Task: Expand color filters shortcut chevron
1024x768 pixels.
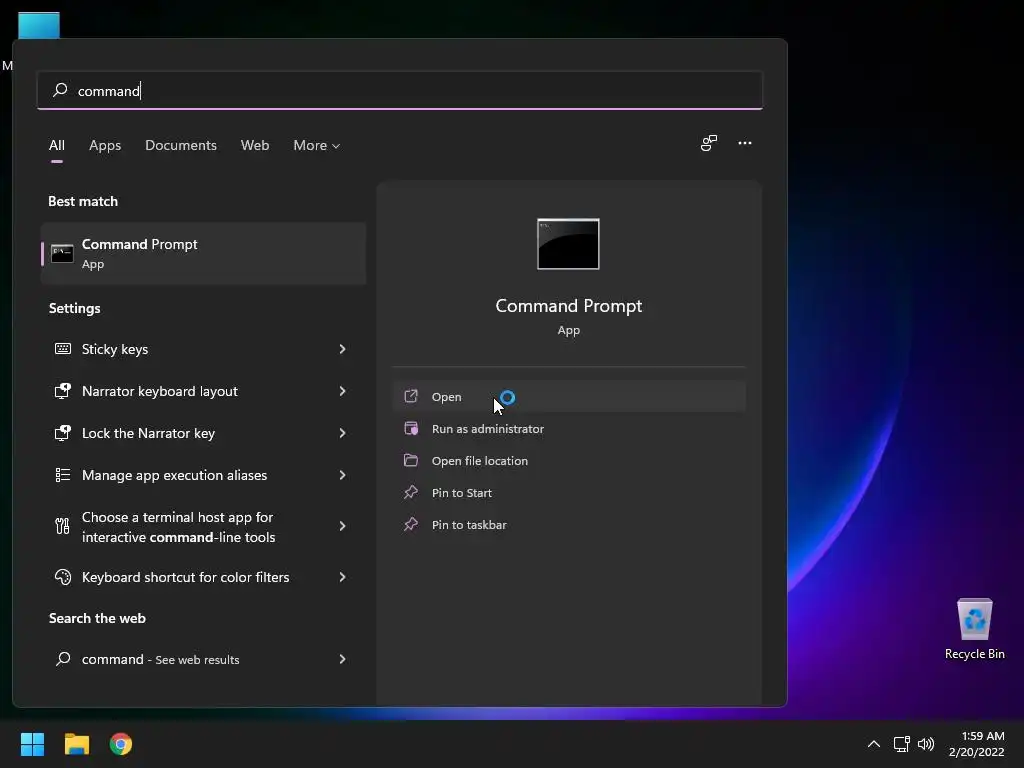Action: coord(342,577)
